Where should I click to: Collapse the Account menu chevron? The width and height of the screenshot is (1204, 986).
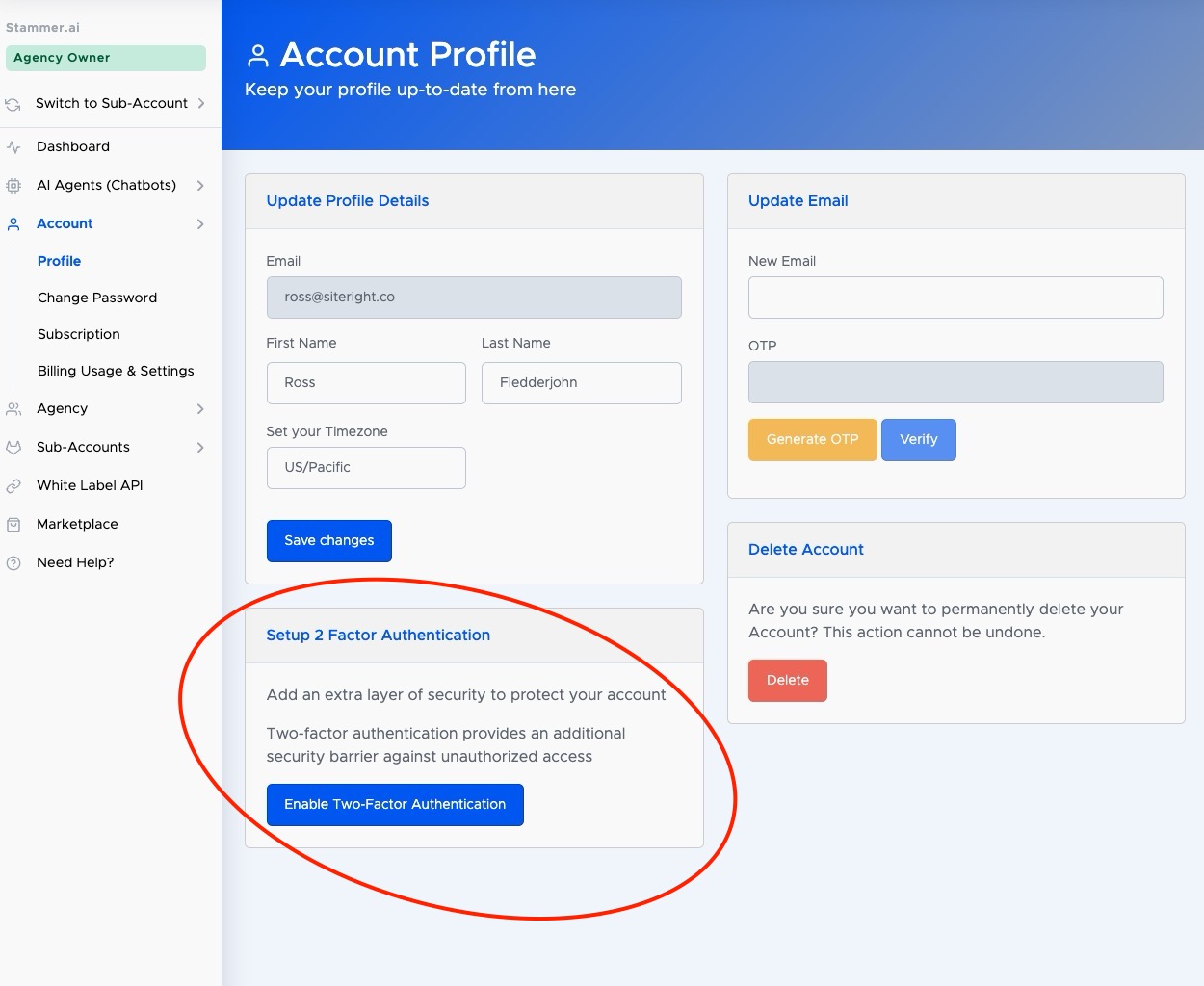[x=200, y=224]
